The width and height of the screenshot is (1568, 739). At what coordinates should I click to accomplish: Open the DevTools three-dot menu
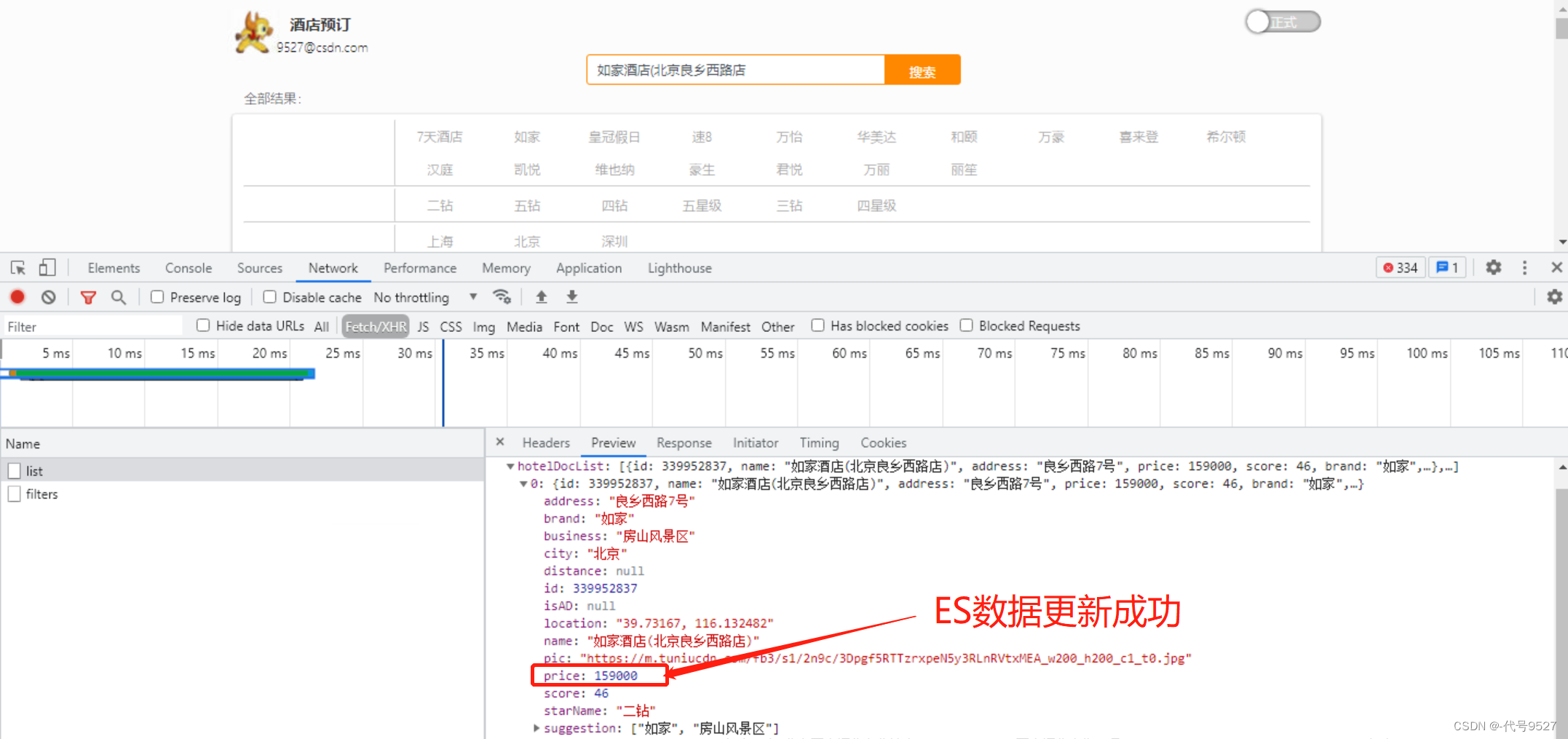(x=1524, y=268)
